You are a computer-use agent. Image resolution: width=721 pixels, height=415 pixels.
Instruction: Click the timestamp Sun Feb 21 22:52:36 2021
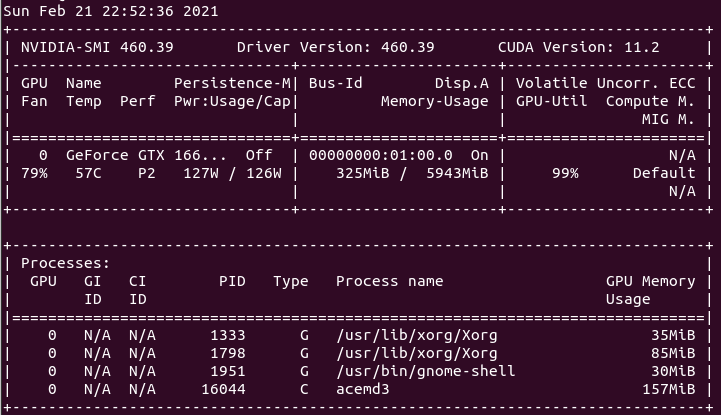coord(111,11)
